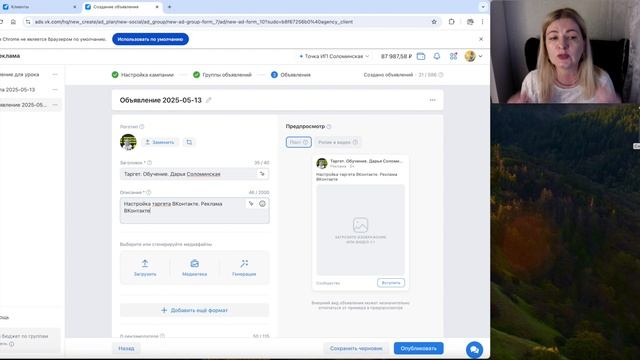Viewport: 640px width, 360px height.
Task: Click 'Добавить ещё формат' button
Action: 194,310
